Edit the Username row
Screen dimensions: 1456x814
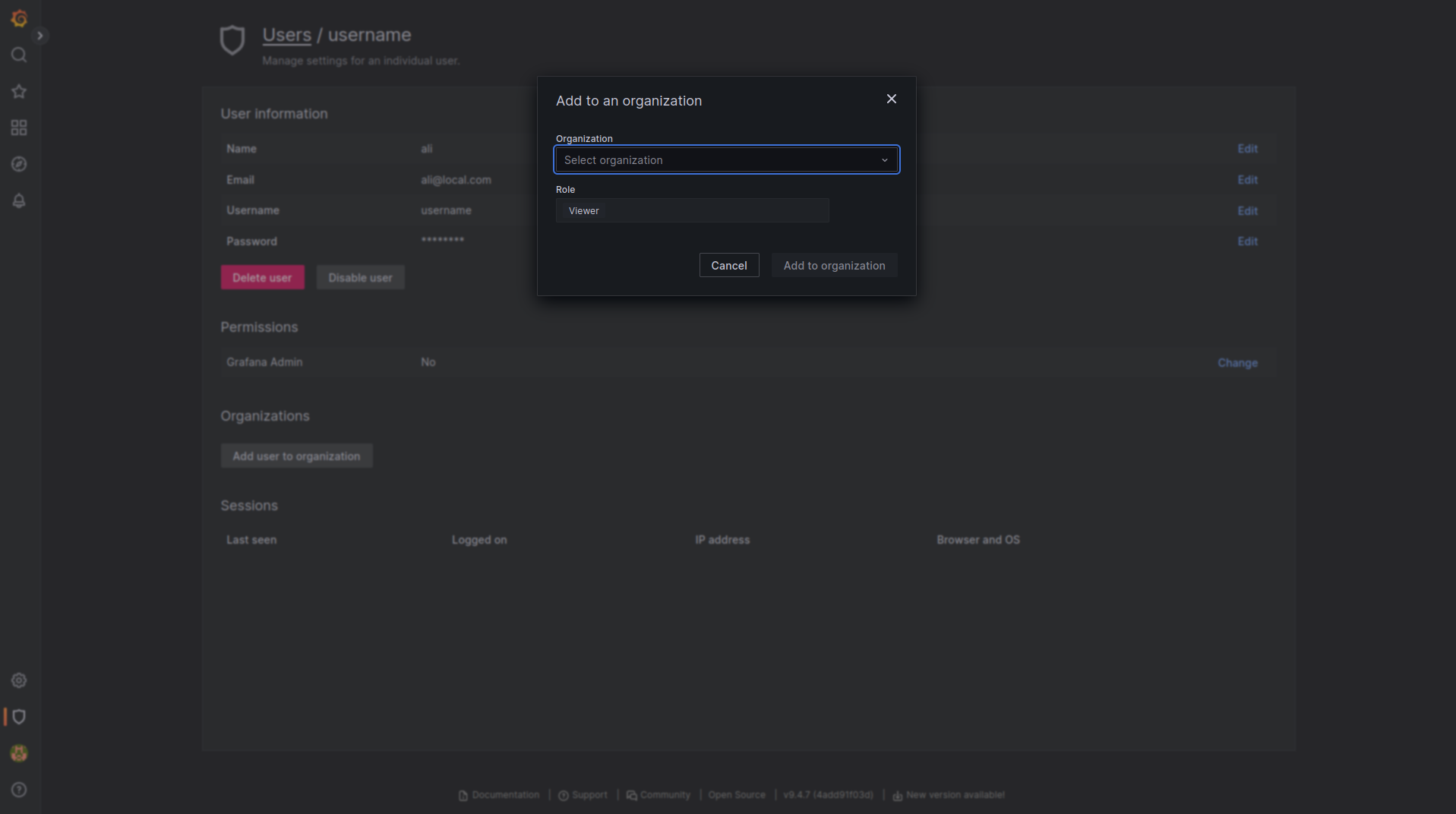1248,211
